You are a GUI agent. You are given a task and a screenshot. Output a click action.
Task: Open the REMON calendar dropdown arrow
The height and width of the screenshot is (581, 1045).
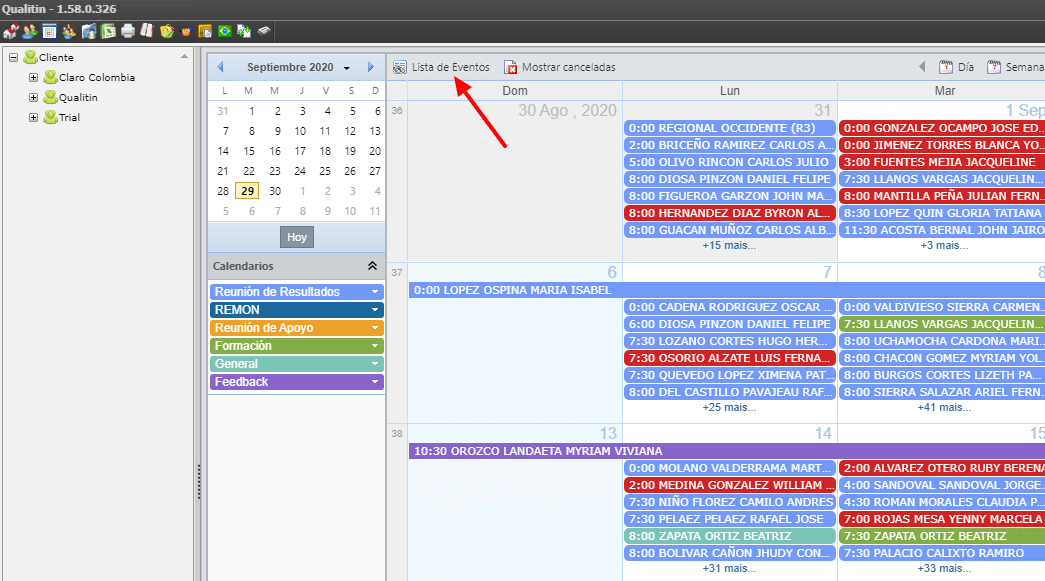(375, 310)
